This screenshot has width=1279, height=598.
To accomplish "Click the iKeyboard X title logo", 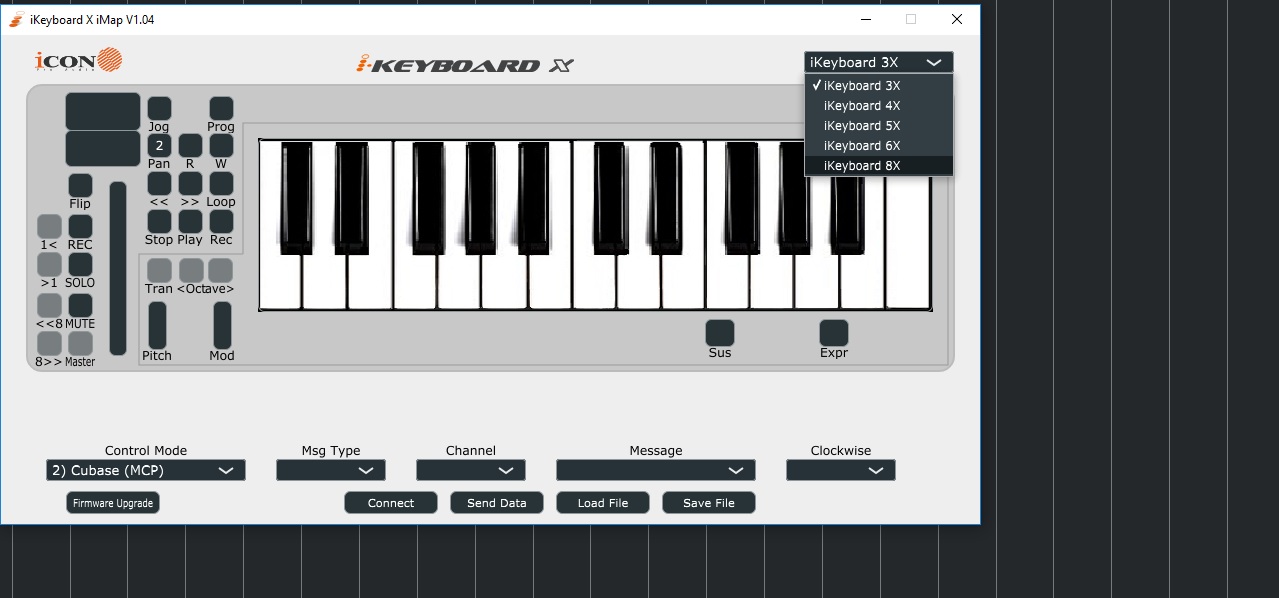I will tap(466, 65).
